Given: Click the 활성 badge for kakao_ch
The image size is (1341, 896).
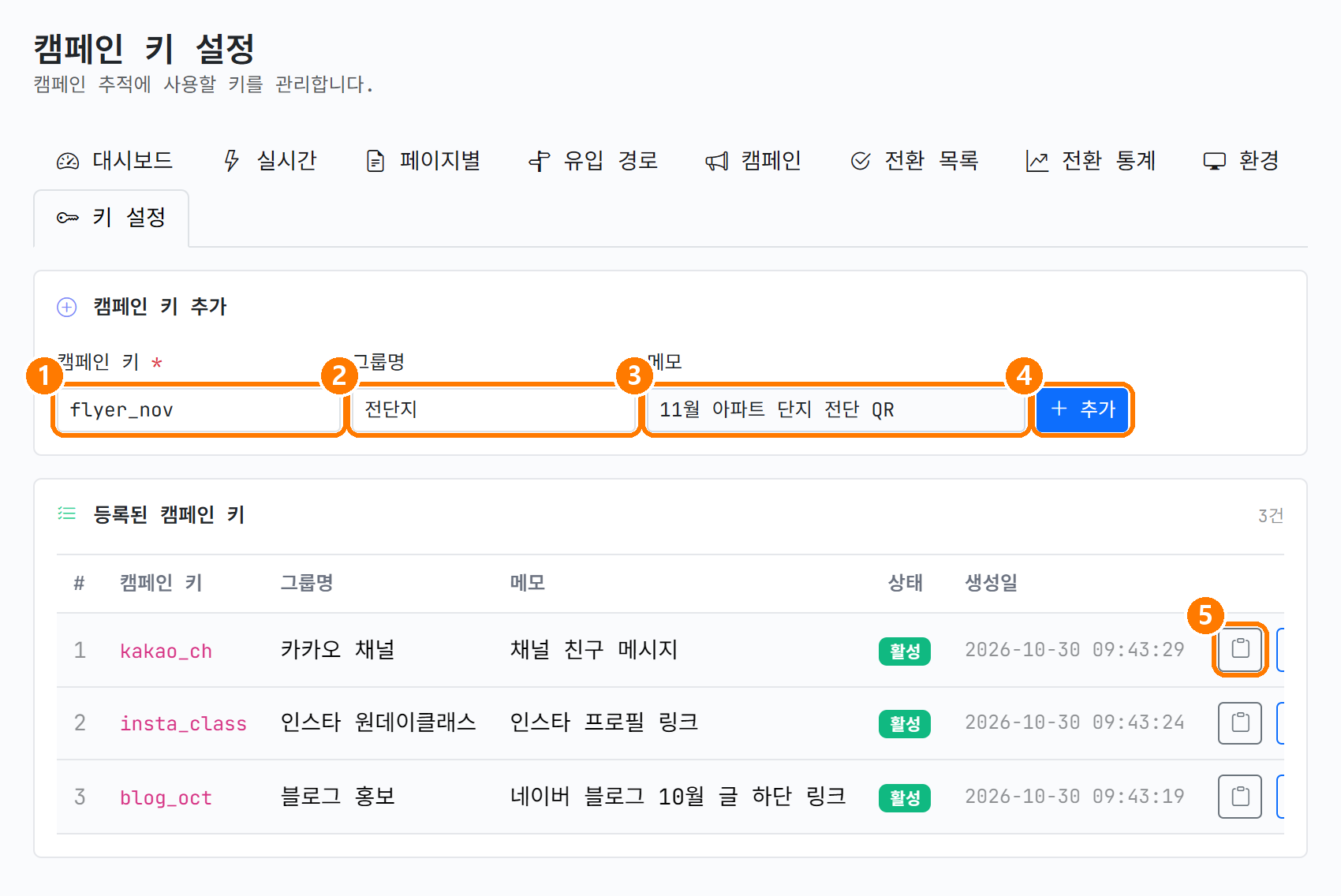Looking at the screenshot, I should 905,651.
